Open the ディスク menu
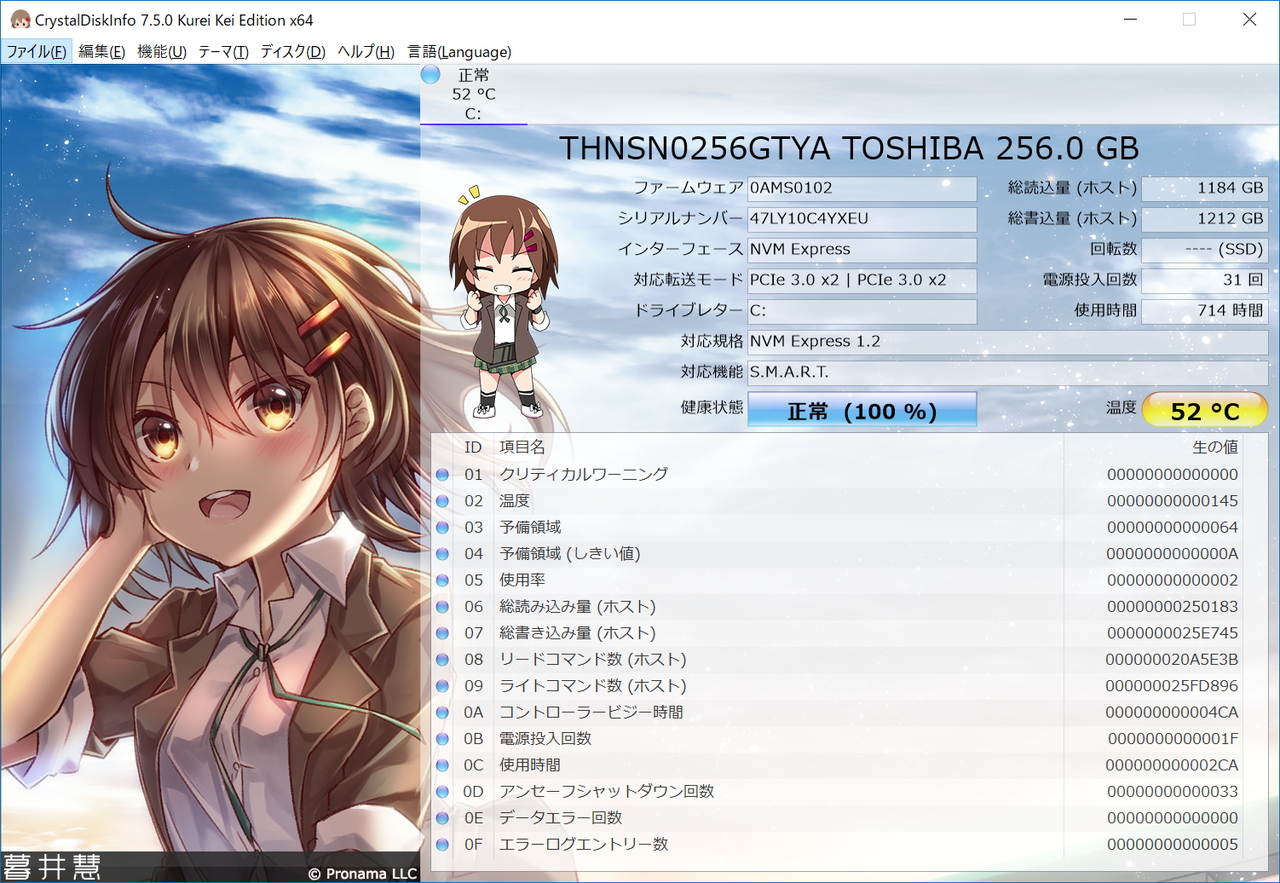This screenshot has width=1280, height=883. click(x=291, y=51)
